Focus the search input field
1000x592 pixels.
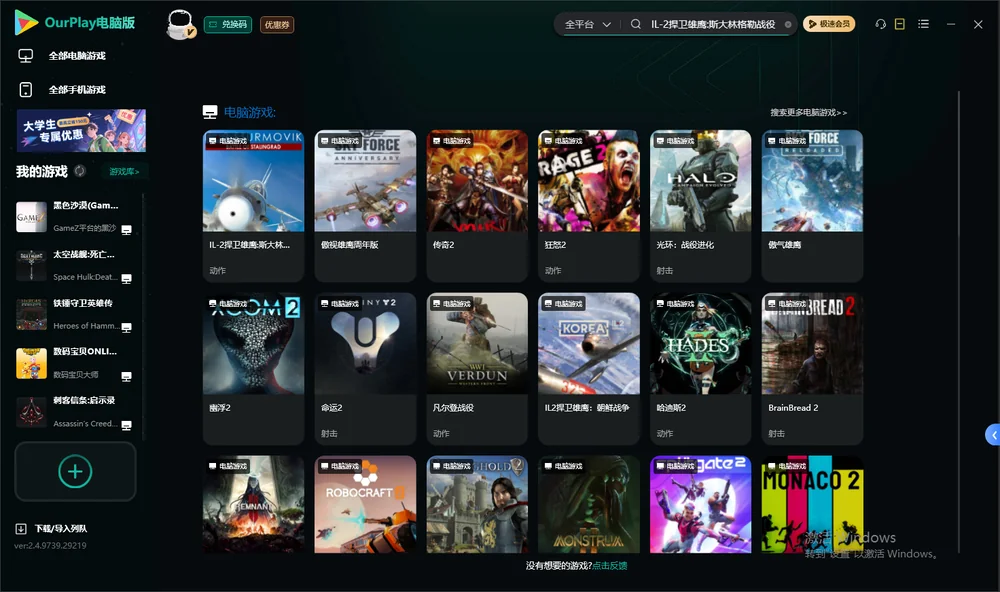click(x=713, y=24)
